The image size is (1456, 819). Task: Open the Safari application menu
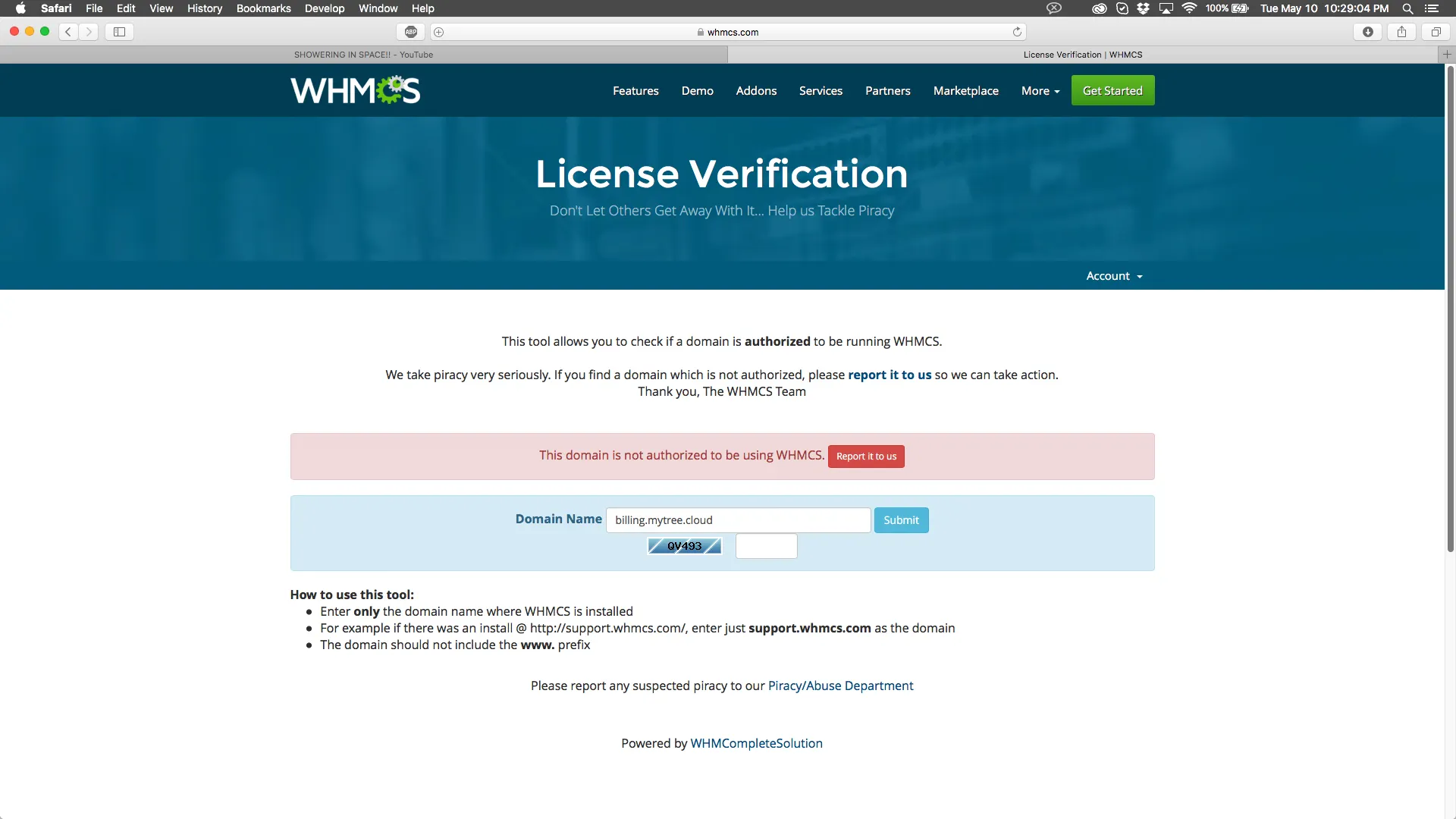point(56,8)
